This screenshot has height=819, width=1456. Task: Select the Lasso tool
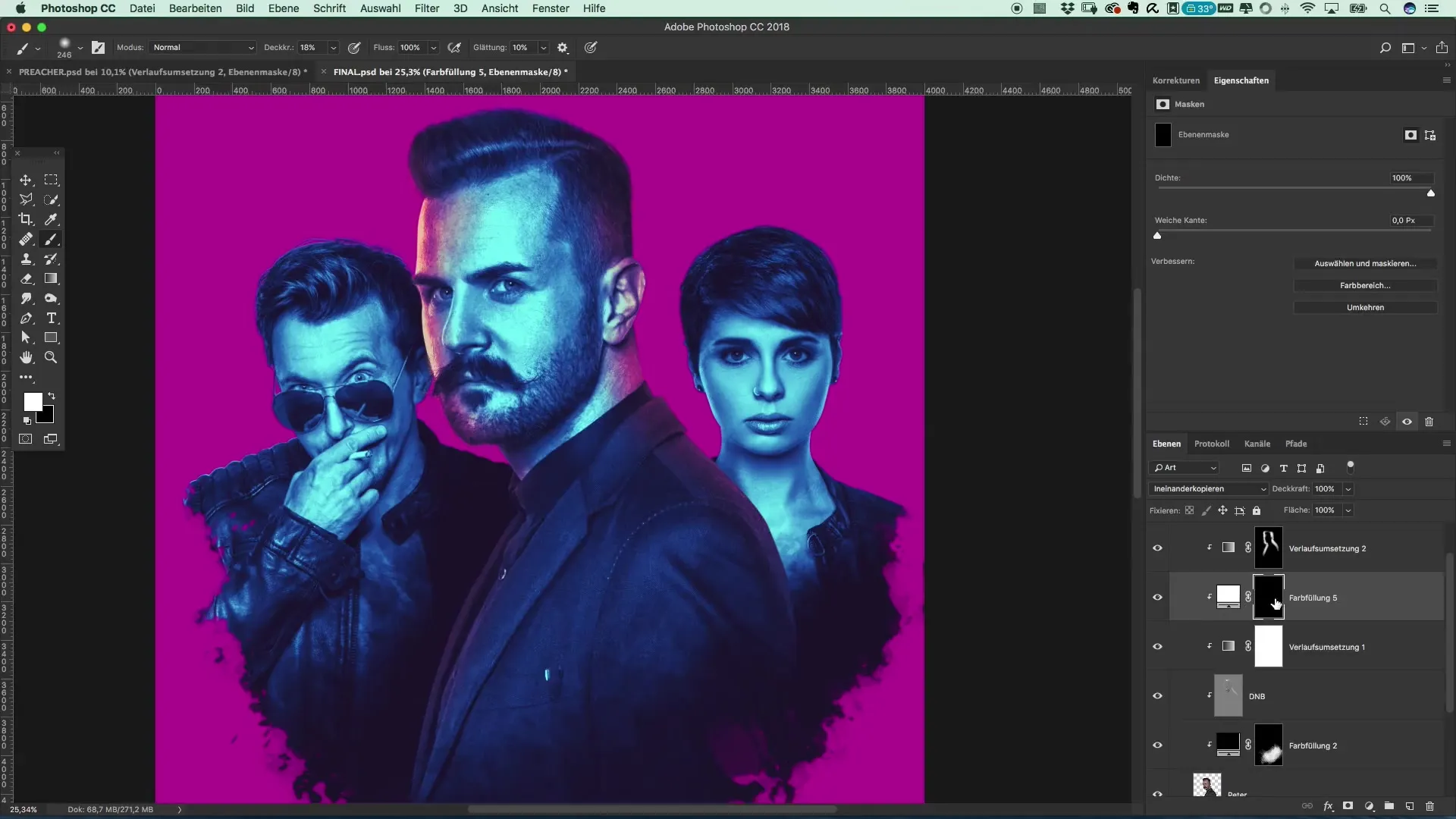(26, 199)
